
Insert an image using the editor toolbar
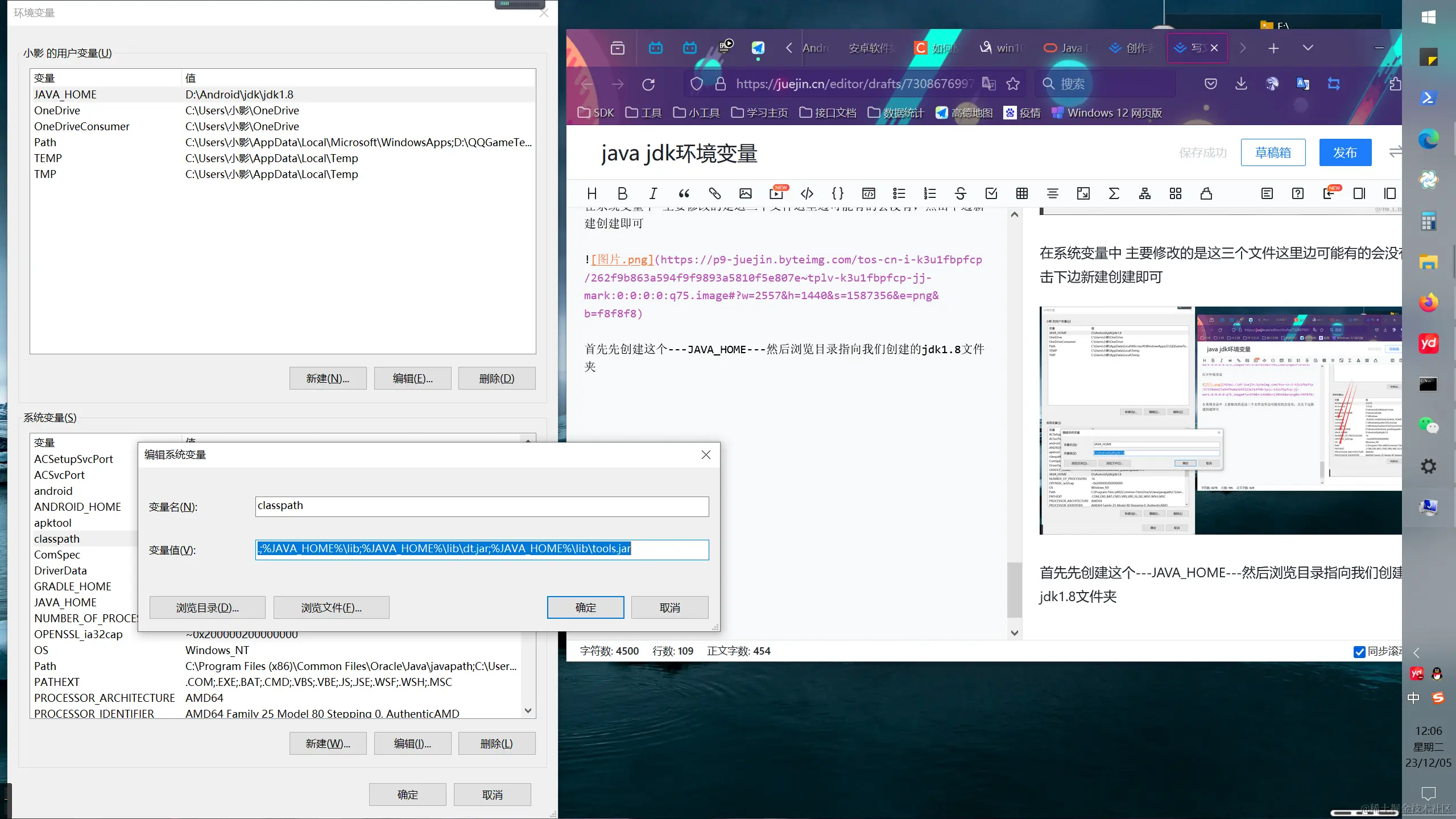coord(746,193)
